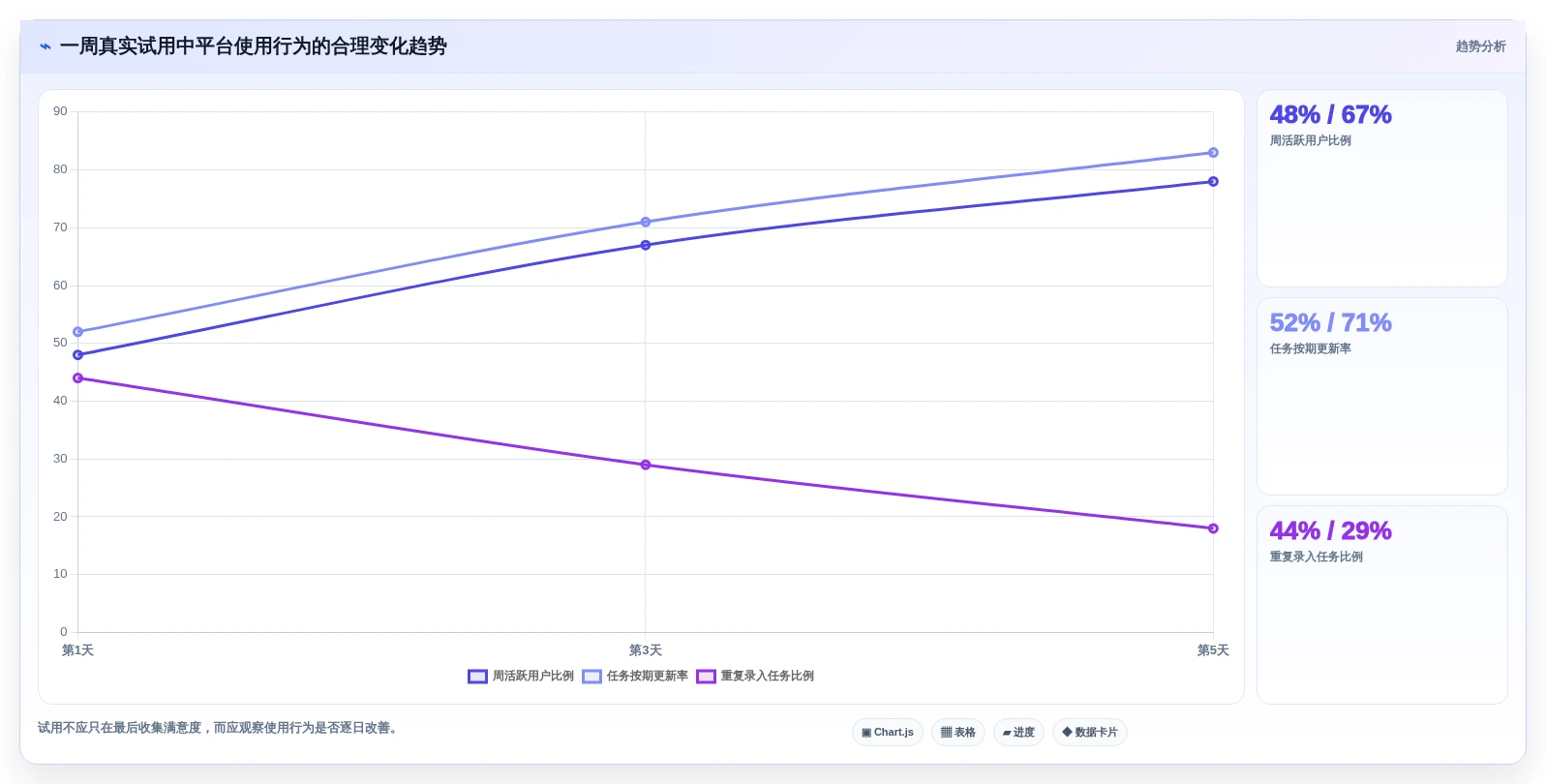Click the 重复录入任务比例 legend color box
The image size is (1546, 784).
[706, 677]
